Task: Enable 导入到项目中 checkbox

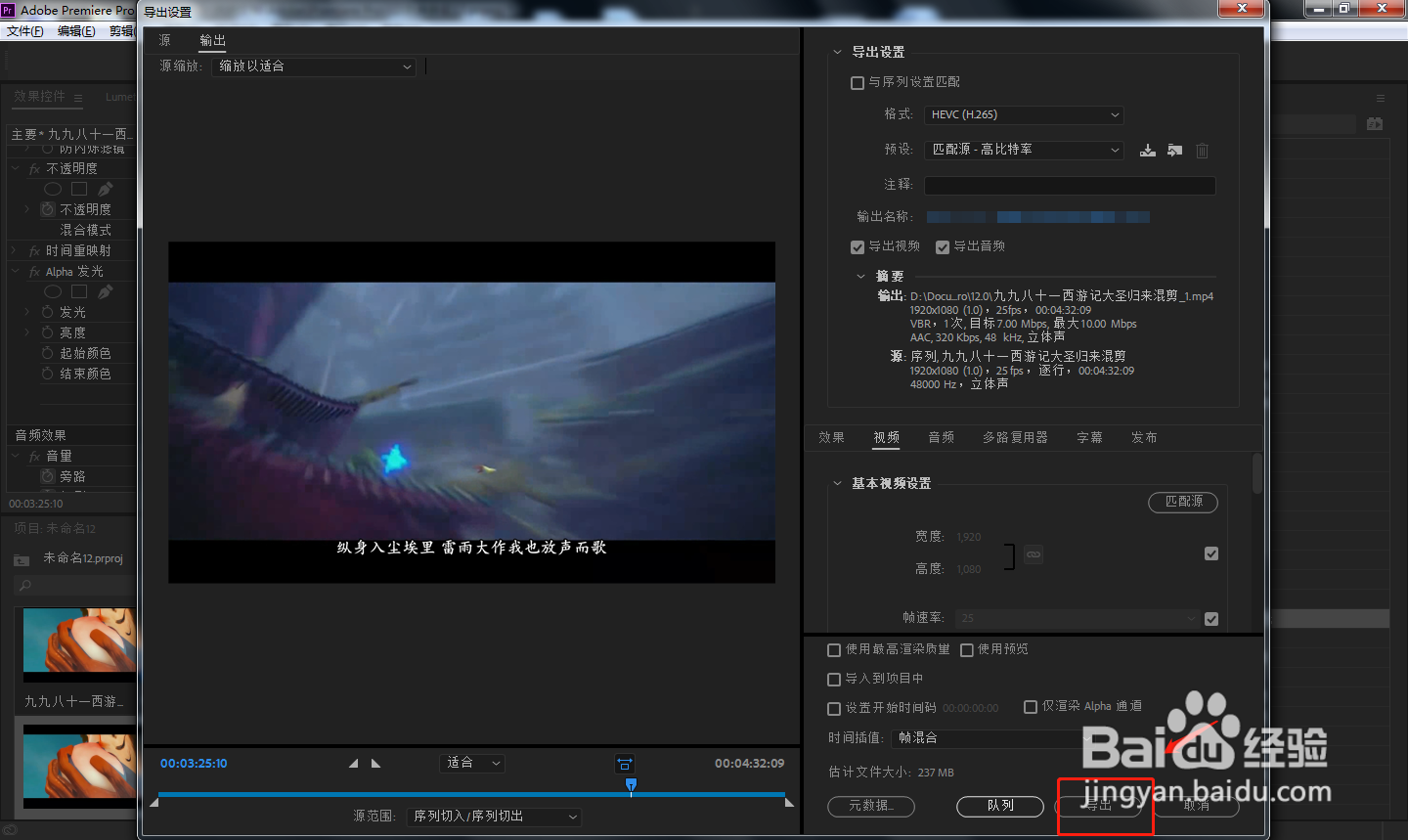Action: click(834, 680)
